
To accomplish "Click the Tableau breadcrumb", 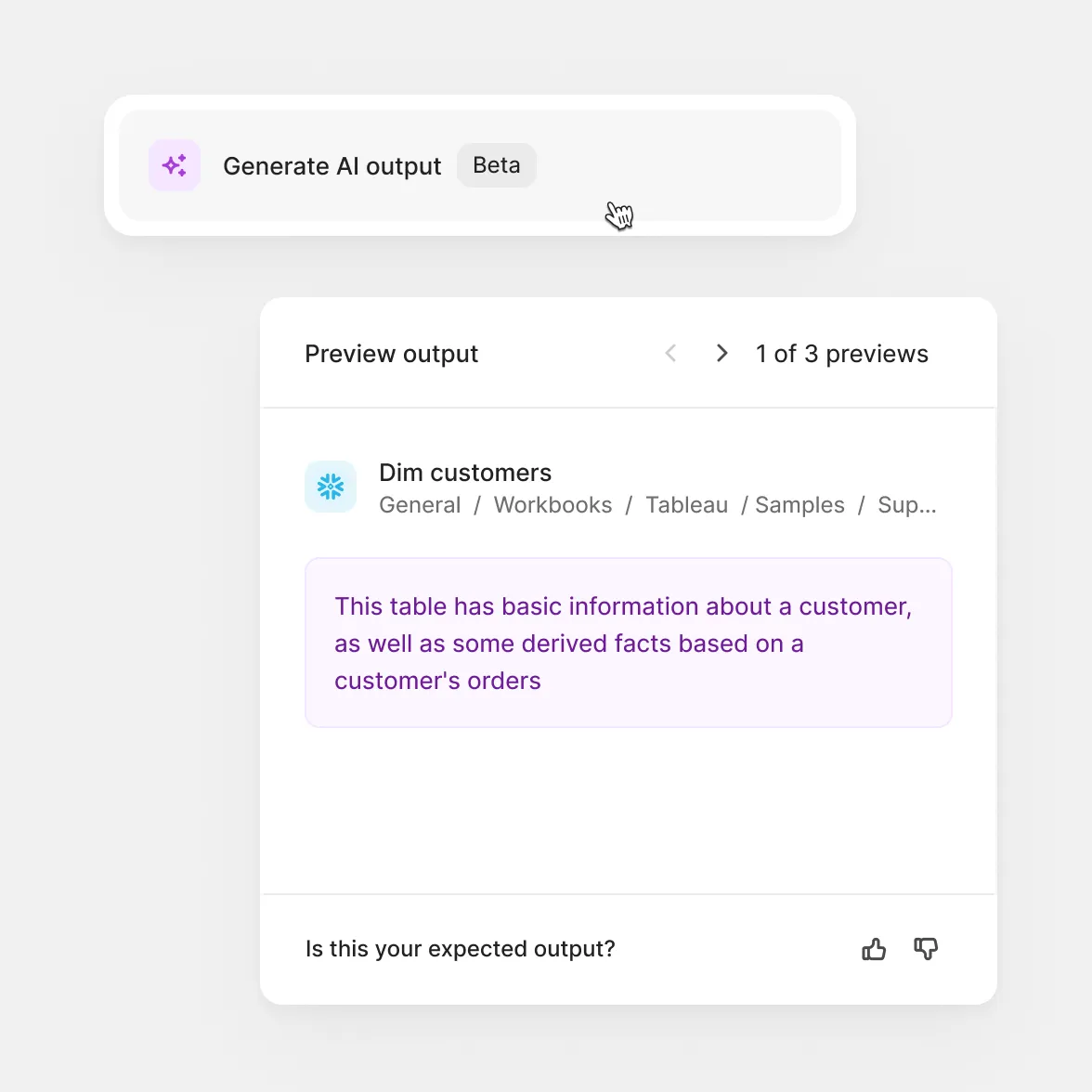I will [x=687, y=505].
